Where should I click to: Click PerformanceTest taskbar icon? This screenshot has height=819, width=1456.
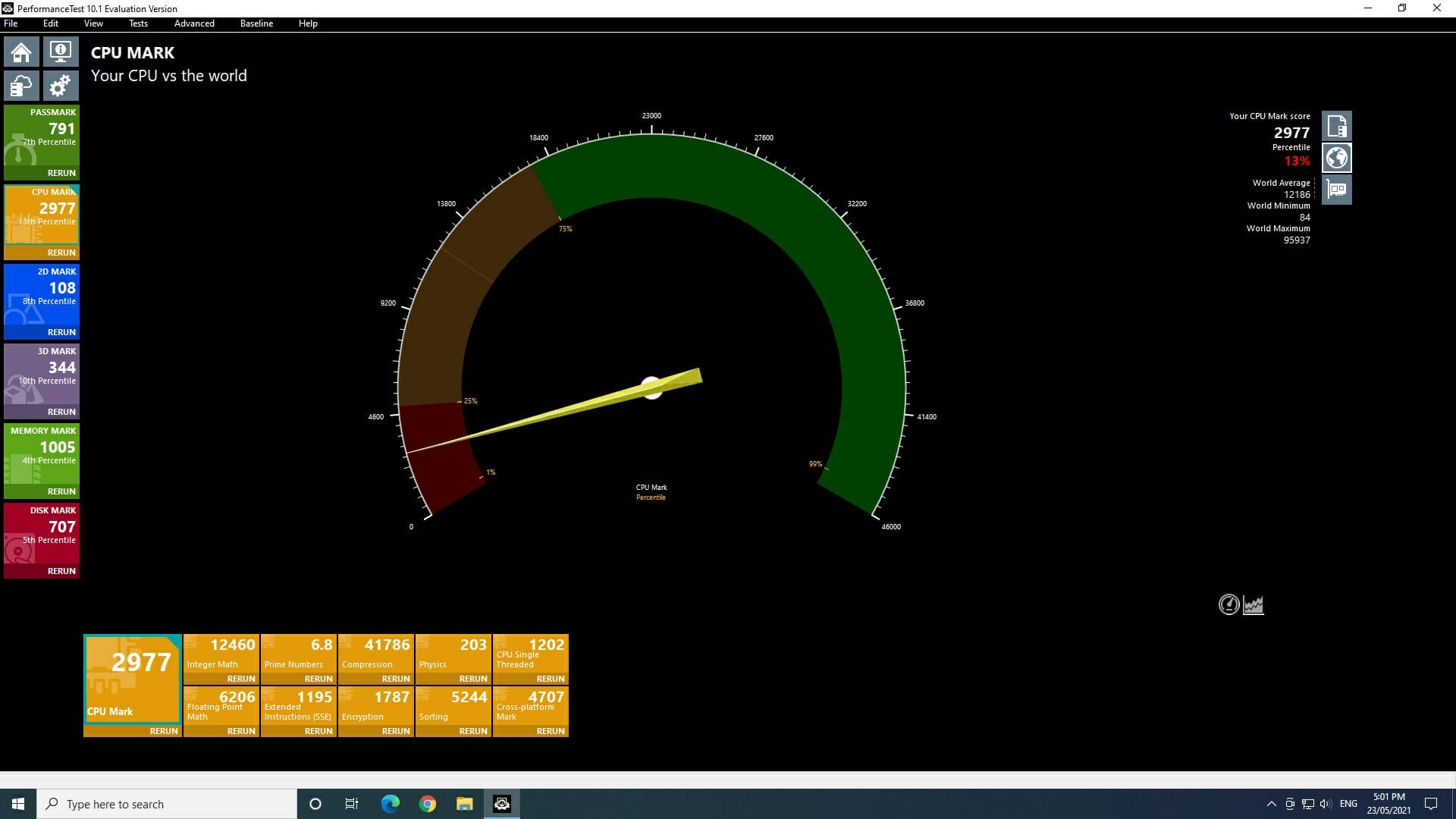click(x=502, y=804)
